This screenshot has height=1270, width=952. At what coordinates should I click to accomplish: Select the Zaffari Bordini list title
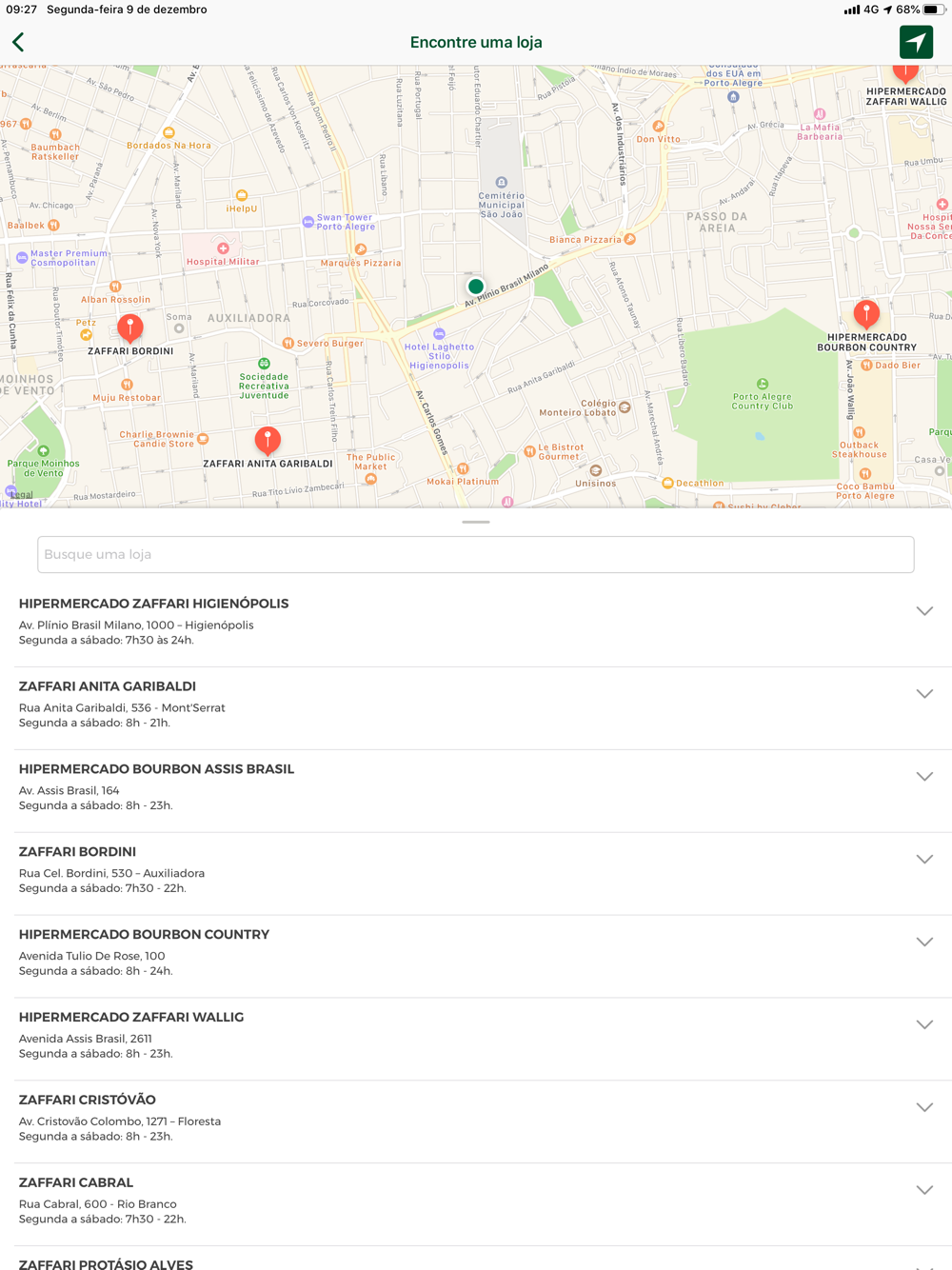click(77, 852)
